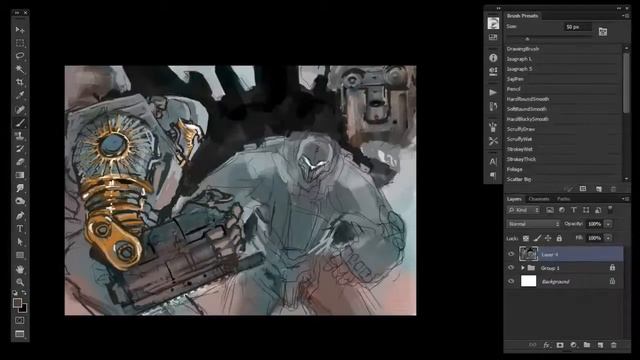Open the Preset Manager from Brush Presets
This screenshot has height=360, width=640.
583,189
